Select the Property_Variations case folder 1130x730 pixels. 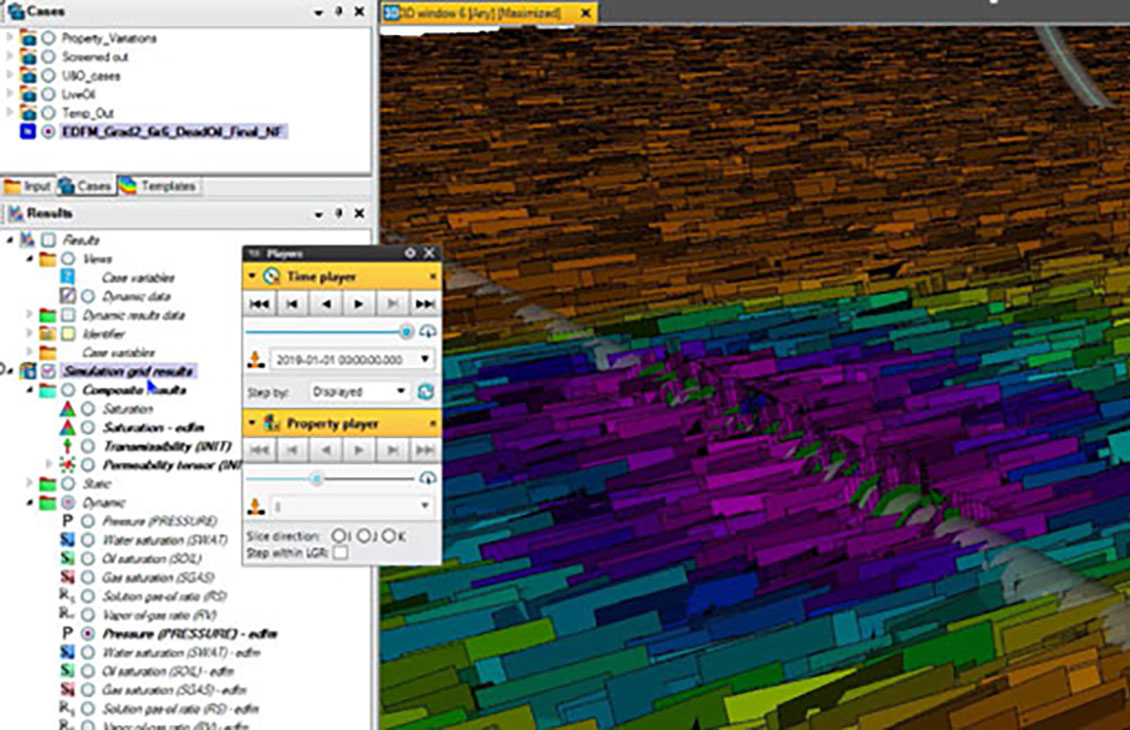(x=109, y=38)
